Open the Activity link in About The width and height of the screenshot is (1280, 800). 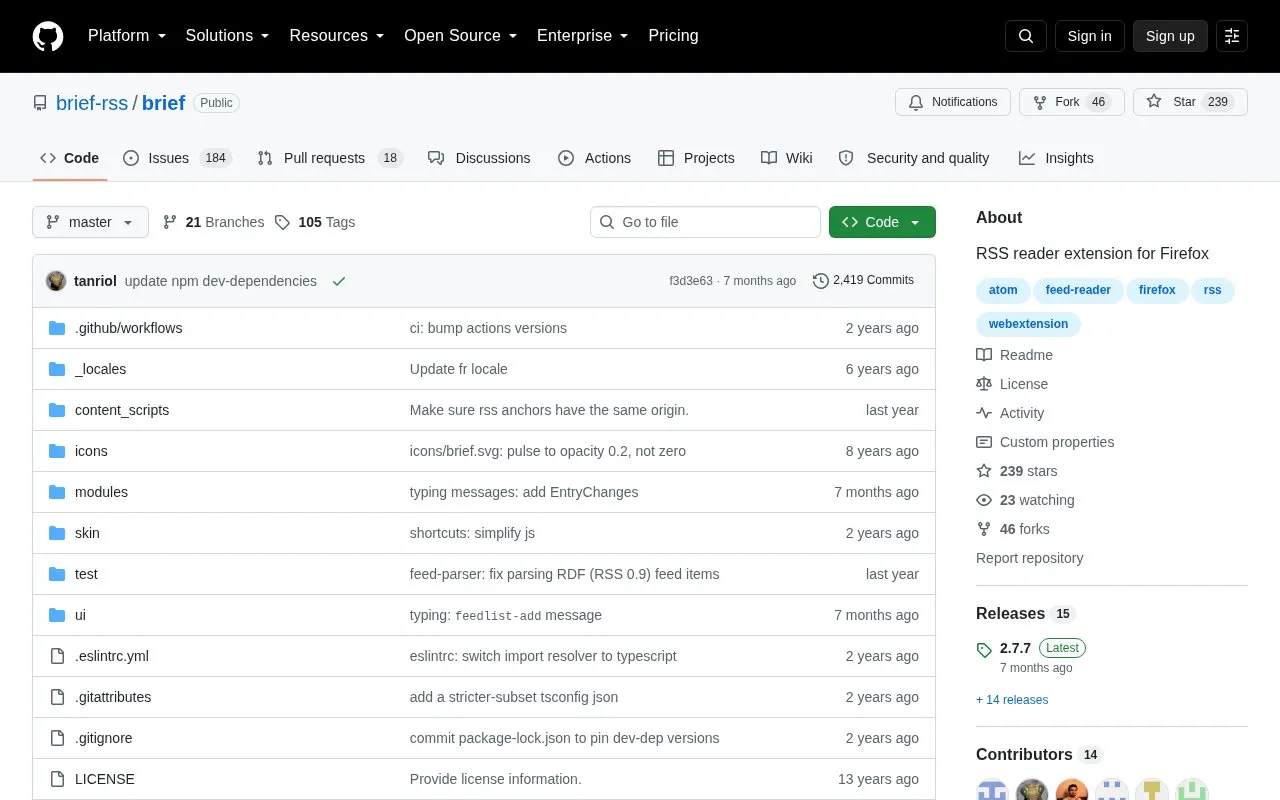[1010, 413]
